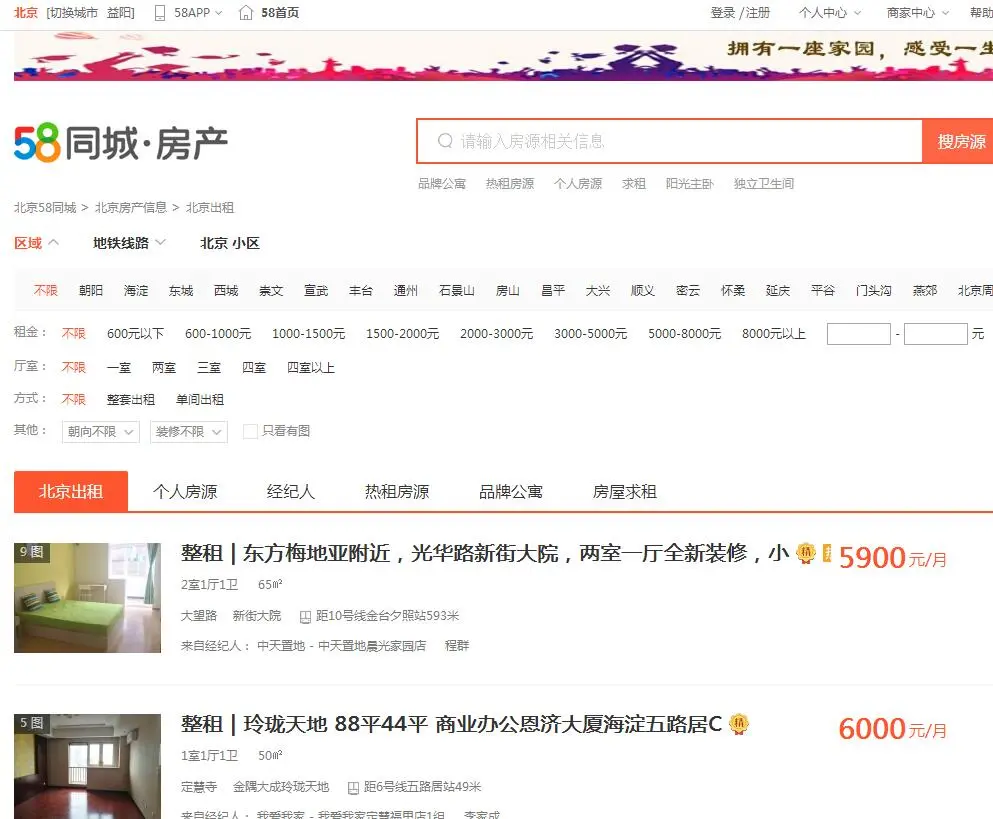Image resolution: width=993 pixels, height=819 pixels.
Task: Click the 独立卫生间 quick search link
Action: pos(764,184)
